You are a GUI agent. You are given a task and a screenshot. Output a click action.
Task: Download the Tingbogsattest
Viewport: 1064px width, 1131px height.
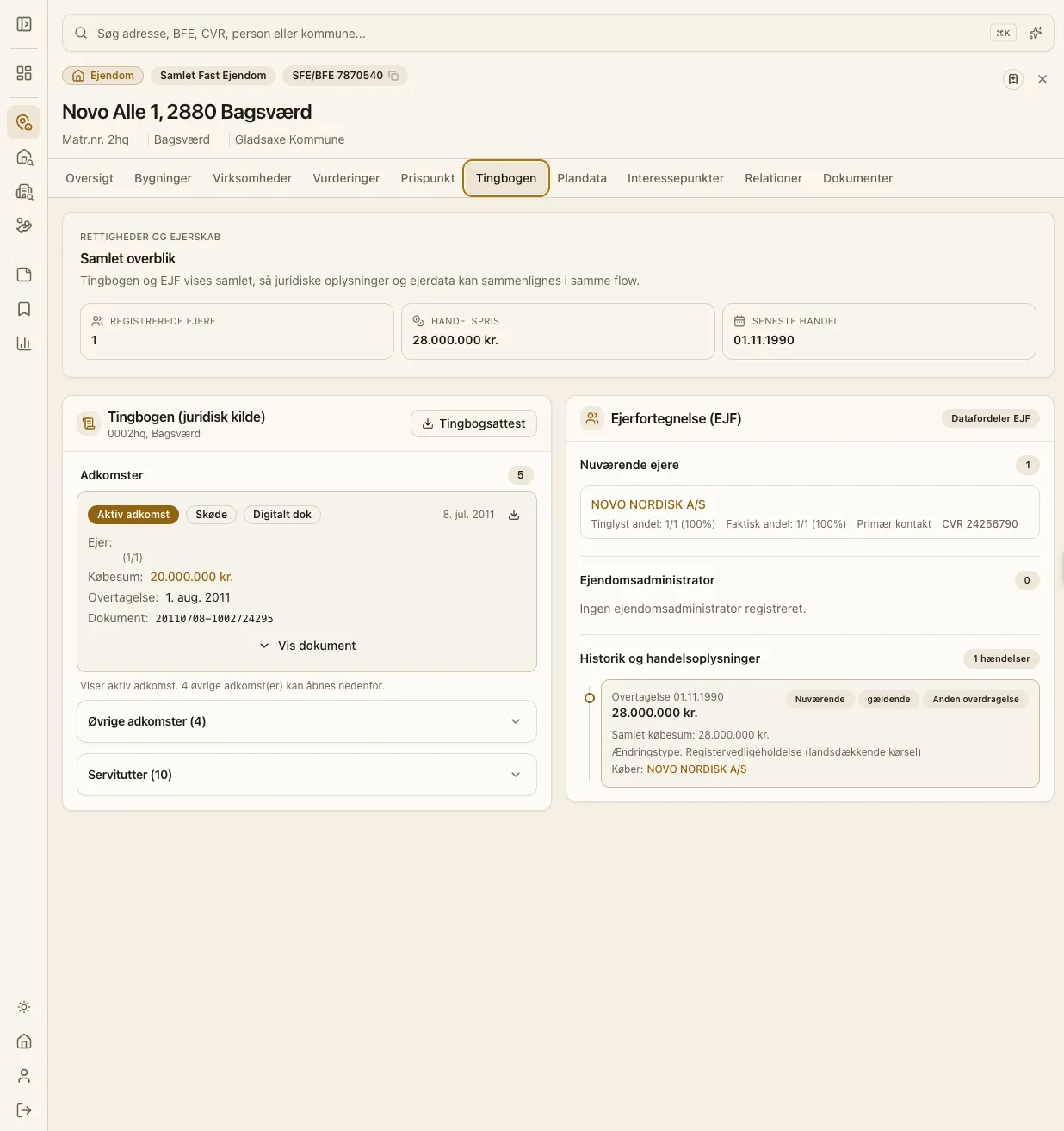point(473,423)
